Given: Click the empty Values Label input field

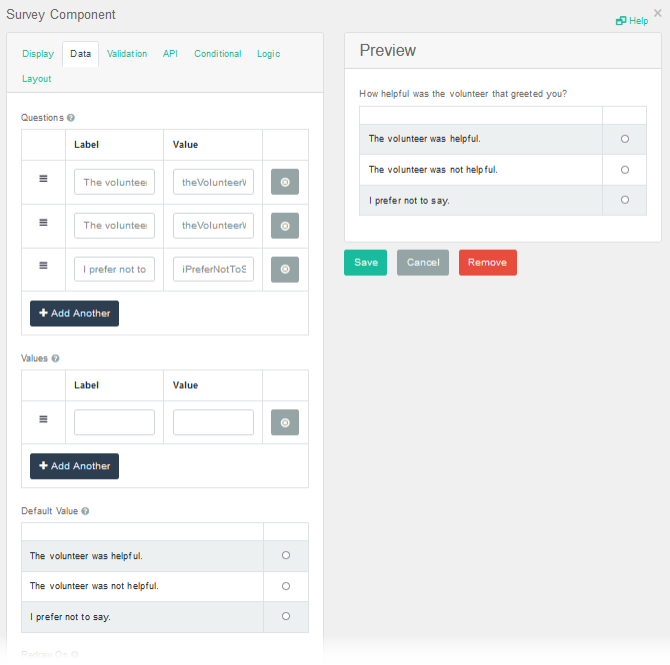Looking at the screenshot, I should [x=114, y=422].
